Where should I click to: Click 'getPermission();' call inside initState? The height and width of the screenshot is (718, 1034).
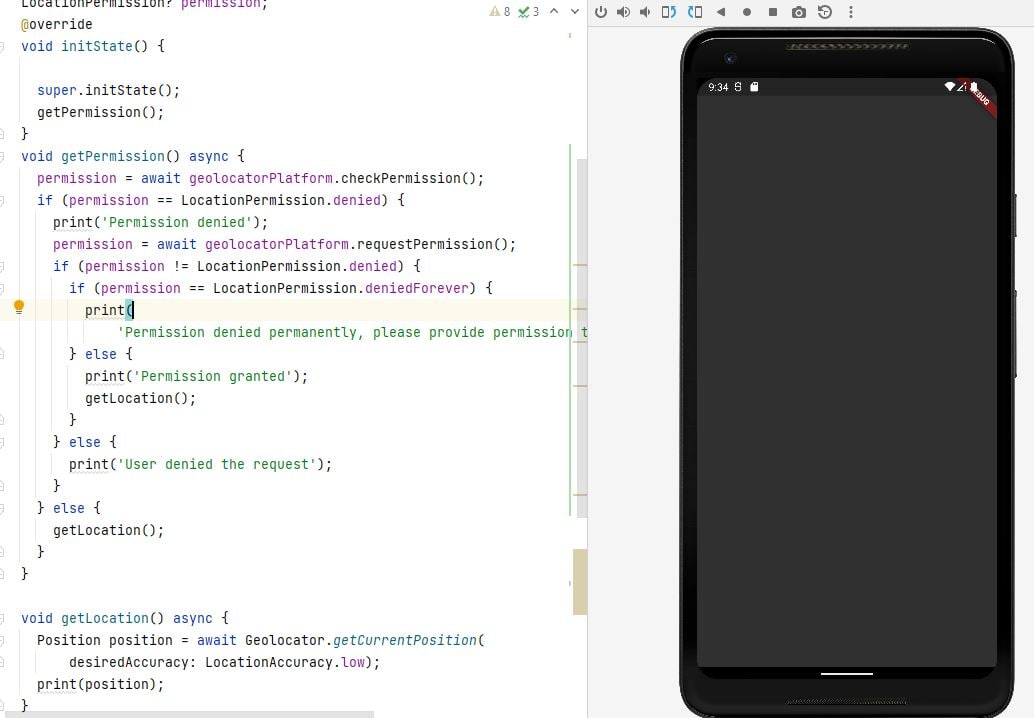100,112
